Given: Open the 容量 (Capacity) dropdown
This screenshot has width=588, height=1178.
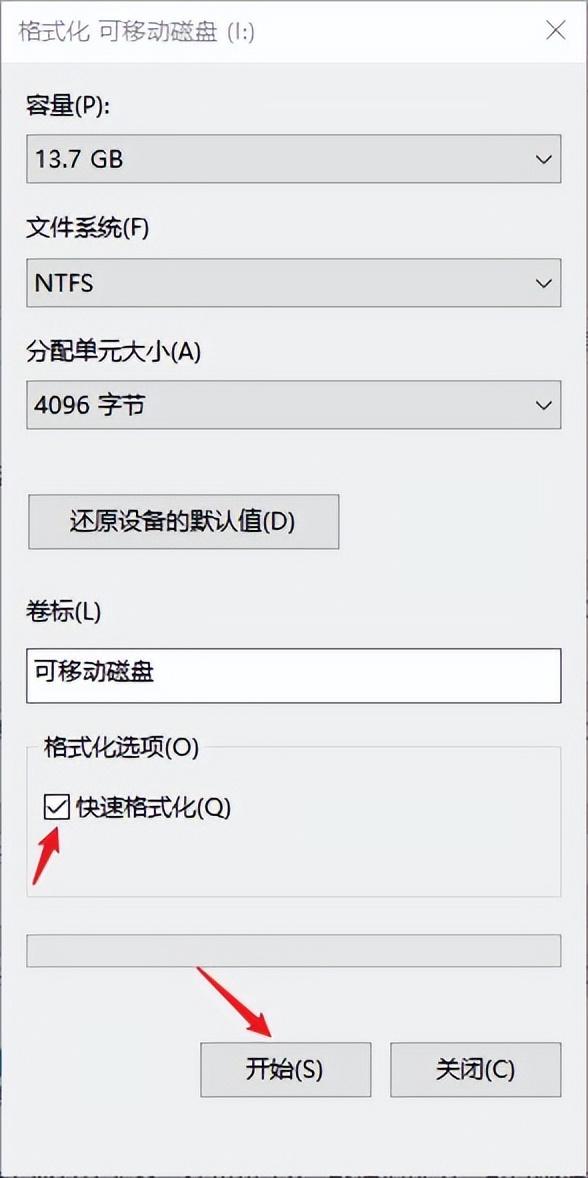Looking at the screenshot, I should tap(541, 158).
